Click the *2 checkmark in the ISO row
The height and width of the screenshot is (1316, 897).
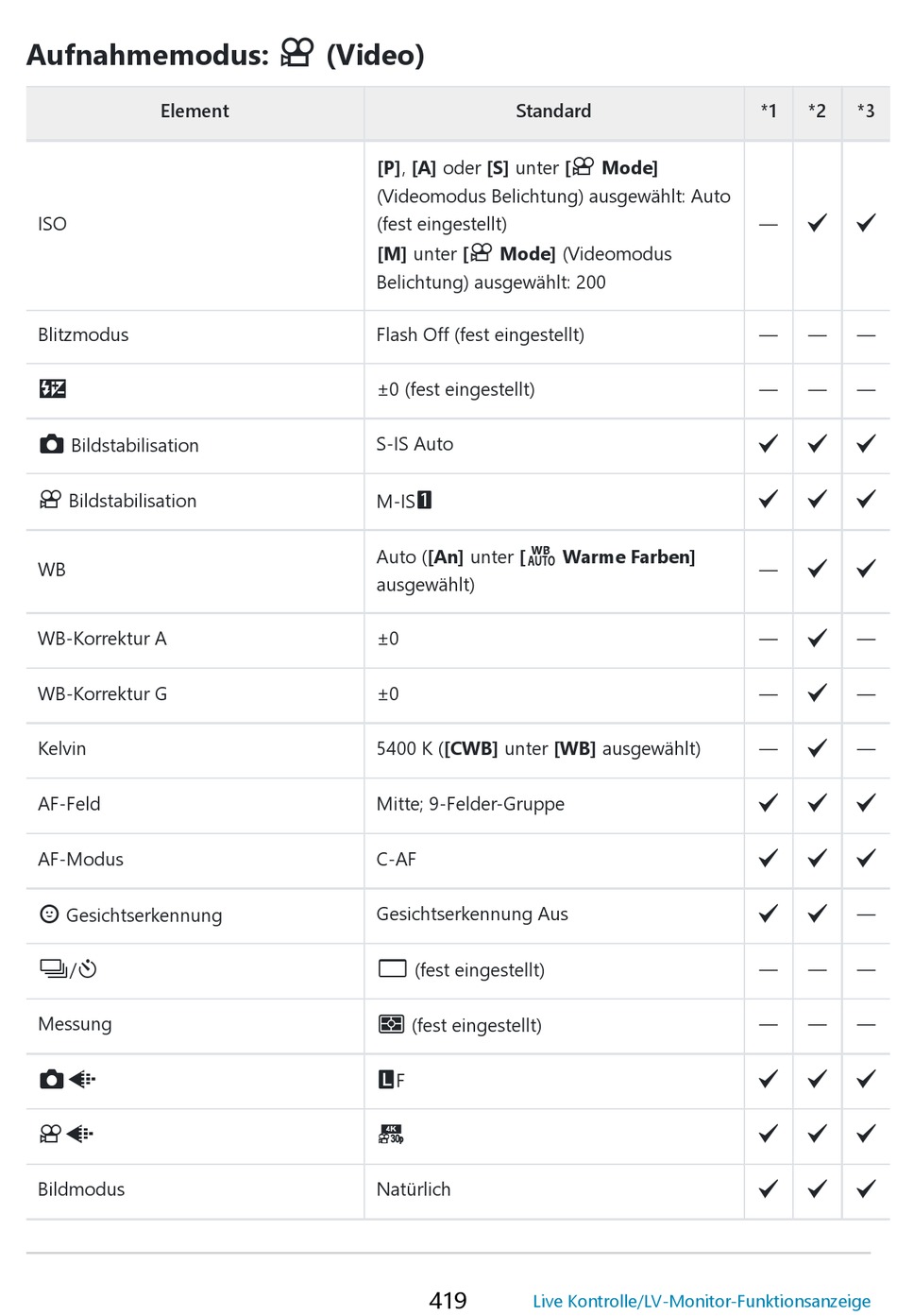(x=818, y=223)
